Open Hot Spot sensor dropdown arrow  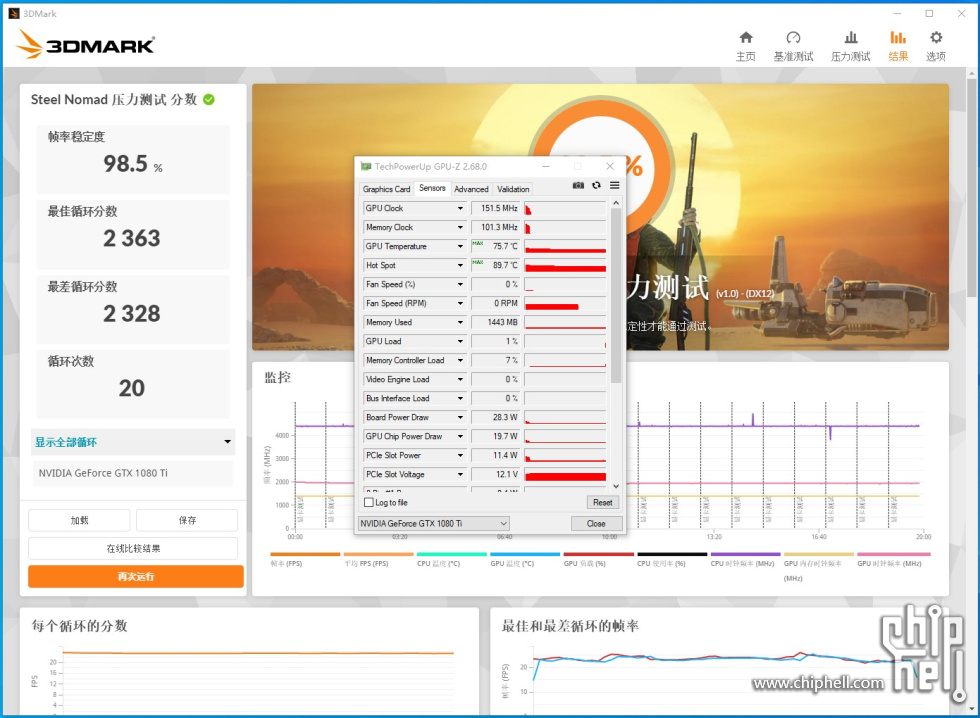coord(460,266)
